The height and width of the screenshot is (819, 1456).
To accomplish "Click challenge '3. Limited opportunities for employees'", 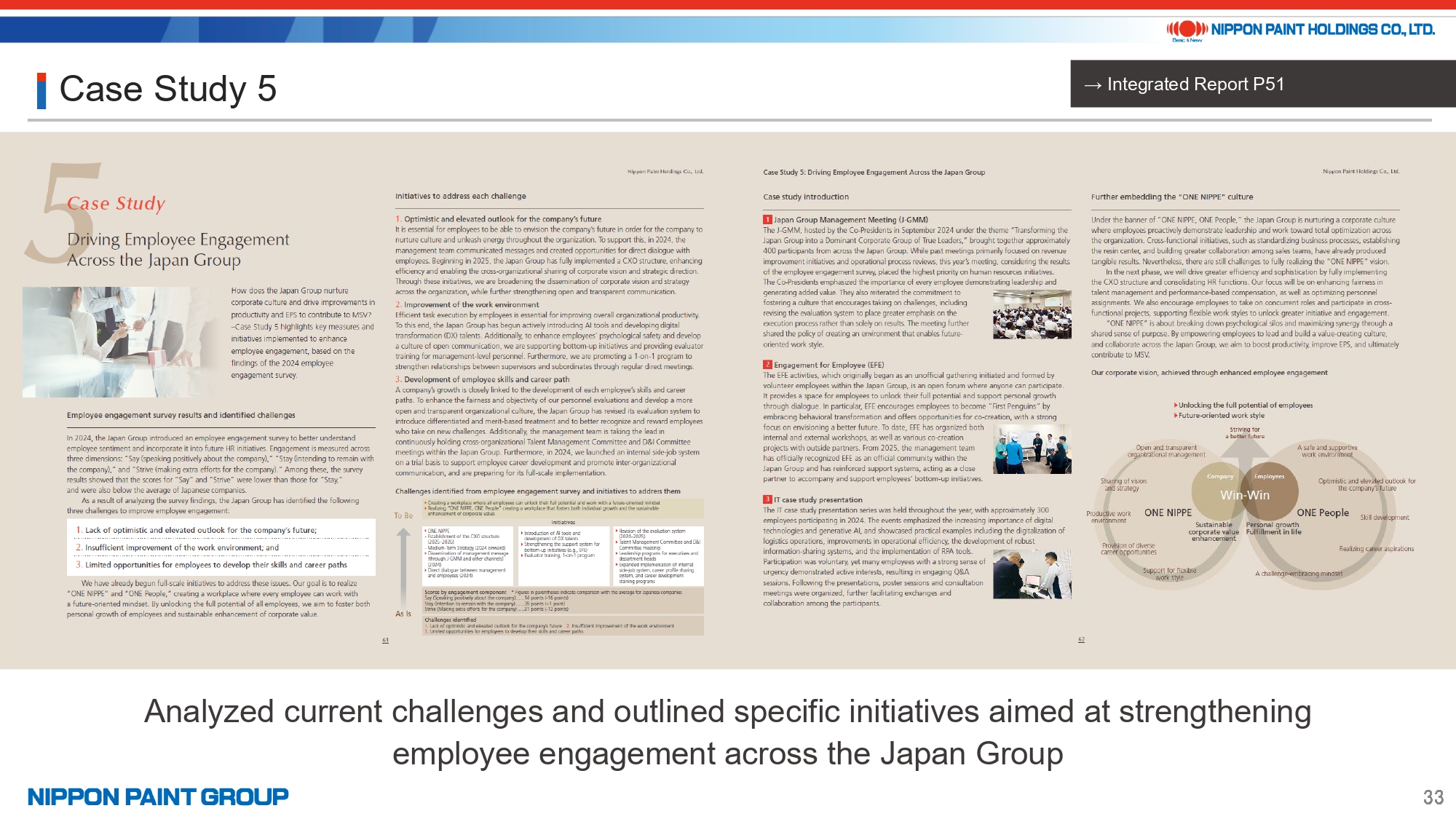I will pos(212,565).
